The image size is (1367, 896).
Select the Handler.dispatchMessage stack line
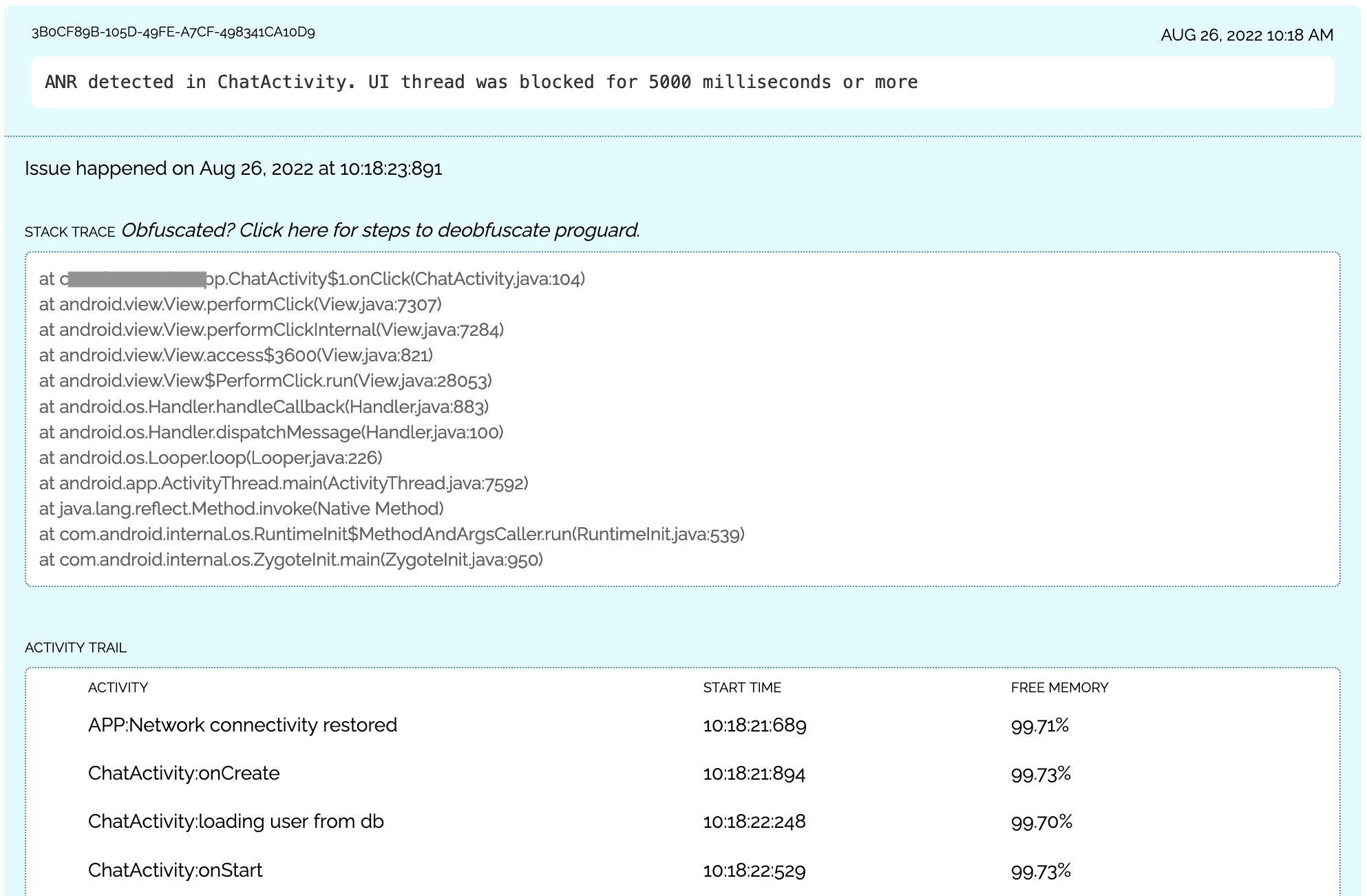(x=271, y=432)
